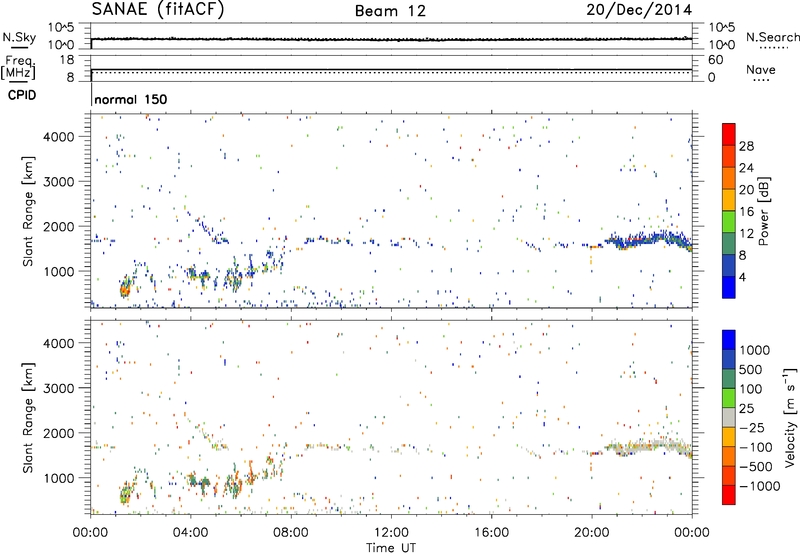This screenshot has width=800, height=554.
Task: Click the blue bottom power color segment
Action: [x=729, y=287]
